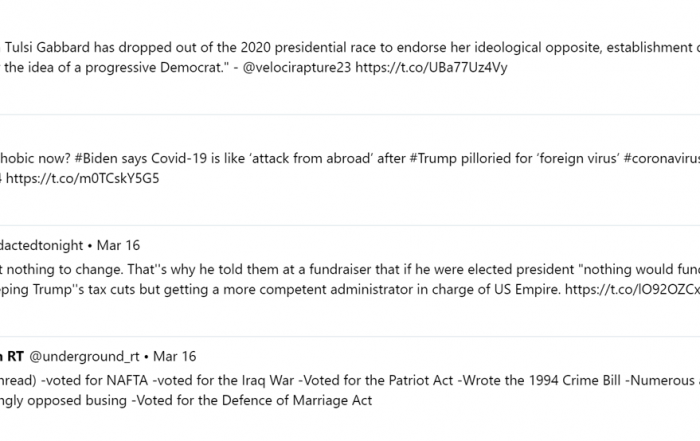Click the RT account name

tap(12, 357)
